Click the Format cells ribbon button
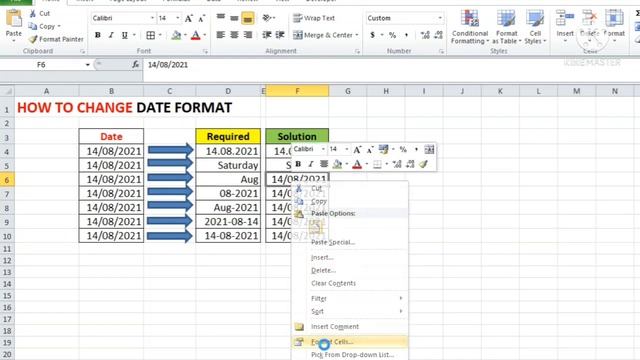 coord(614,26)
